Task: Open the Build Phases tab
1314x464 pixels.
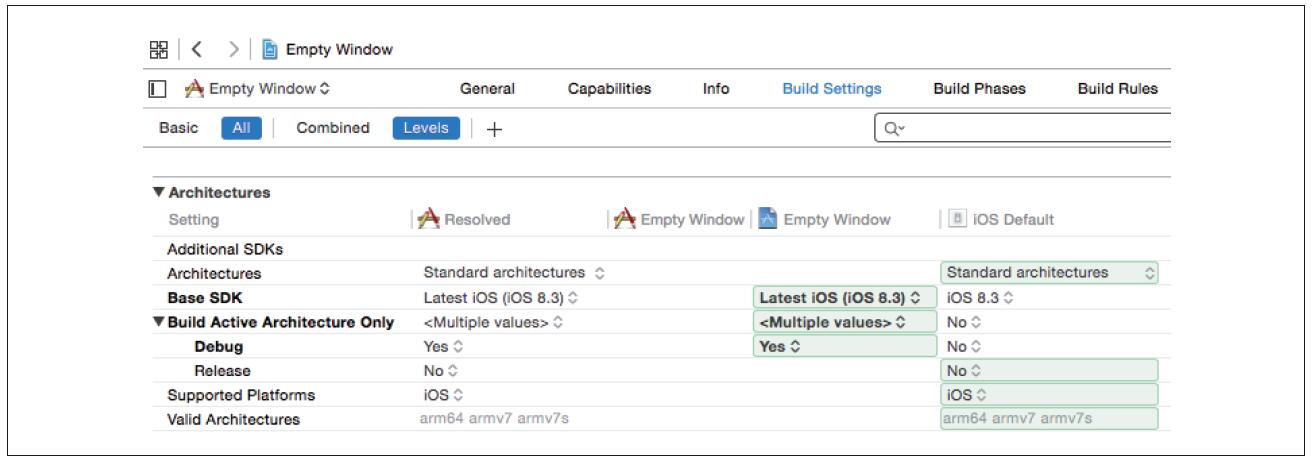Action: coord(979,89)
